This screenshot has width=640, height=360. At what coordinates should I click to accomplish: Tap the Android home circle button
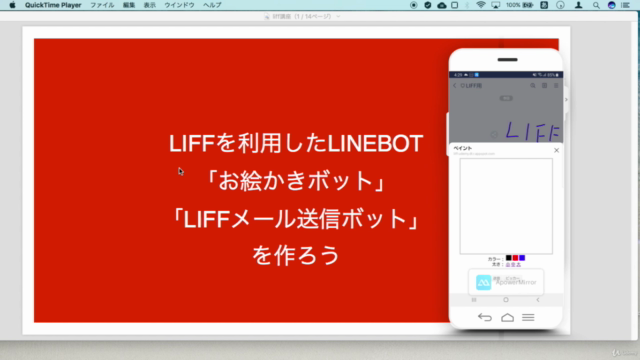click(x=506, y=300)
